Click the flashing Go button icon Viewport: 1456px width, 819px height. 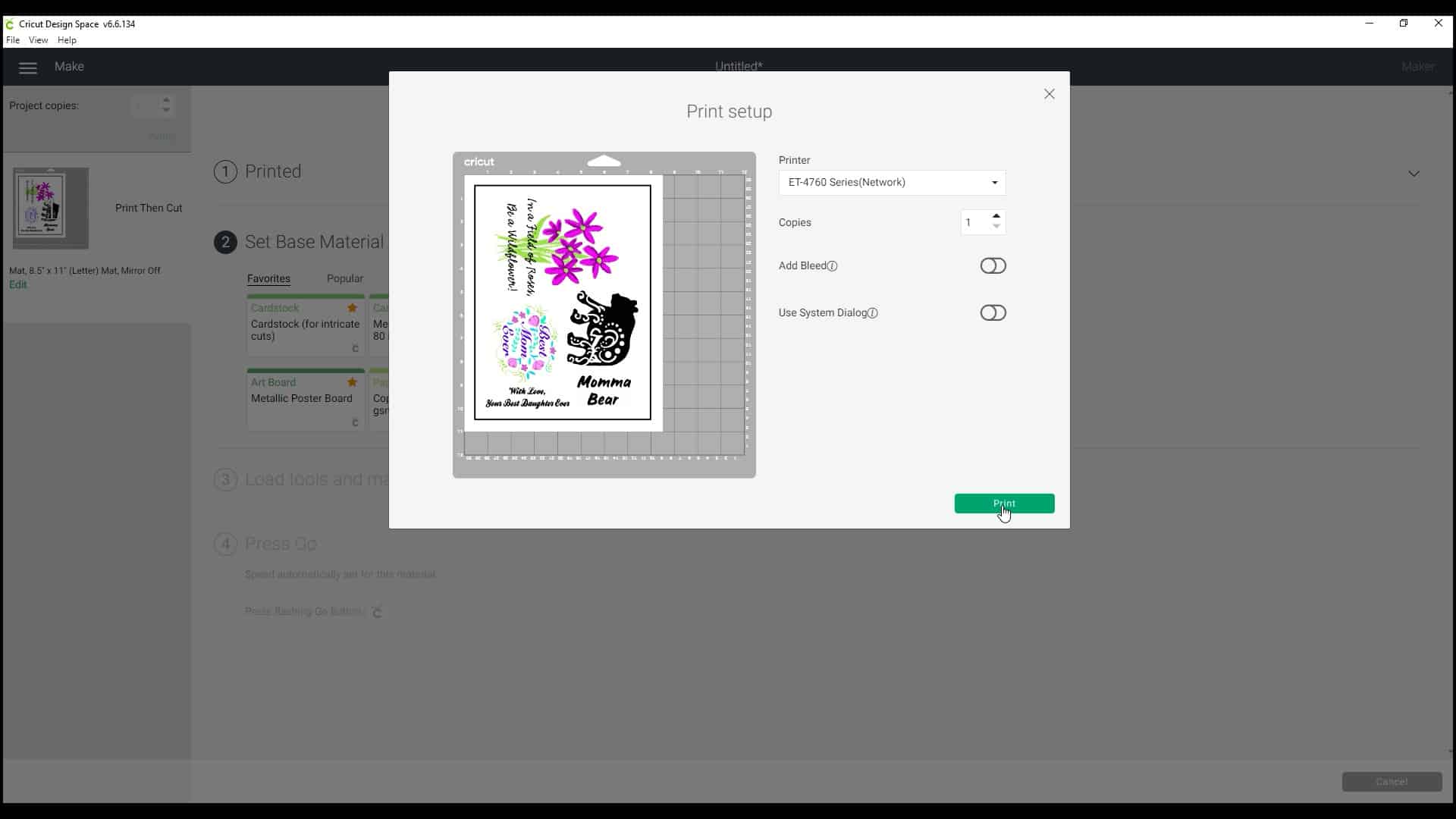click(x=377, y=612)
